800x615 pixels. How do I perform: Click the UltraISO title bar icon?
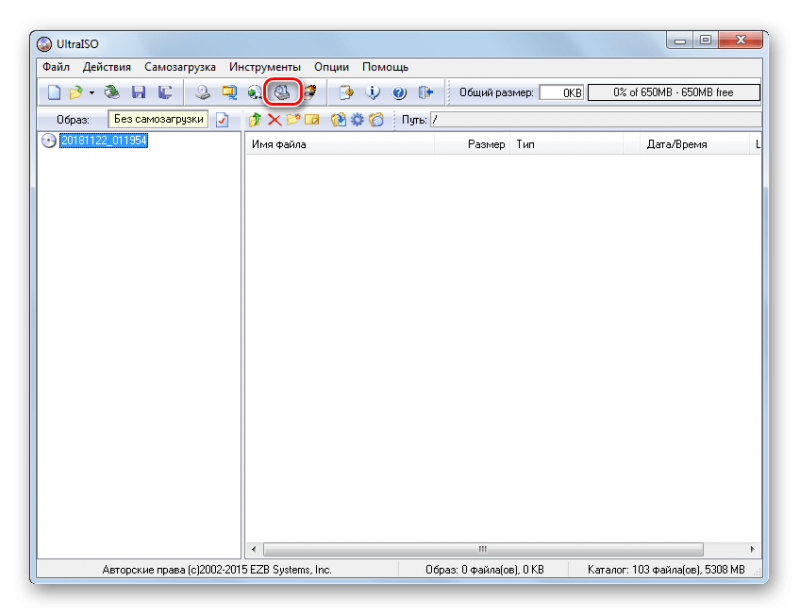tap(44, 44)
